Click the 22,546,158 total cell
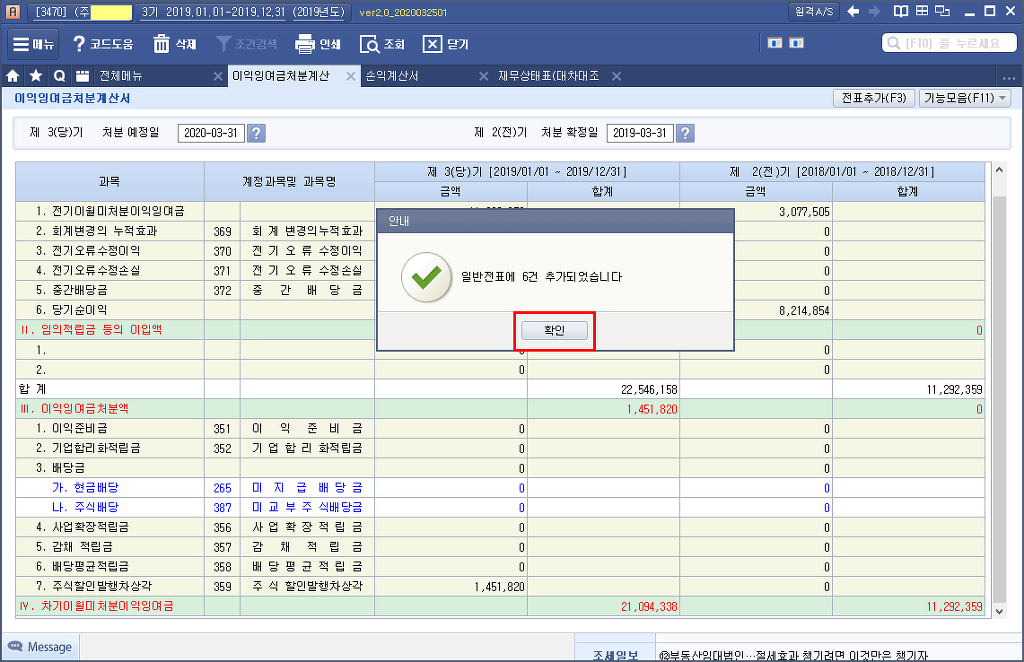 click(x=648, y=389)
